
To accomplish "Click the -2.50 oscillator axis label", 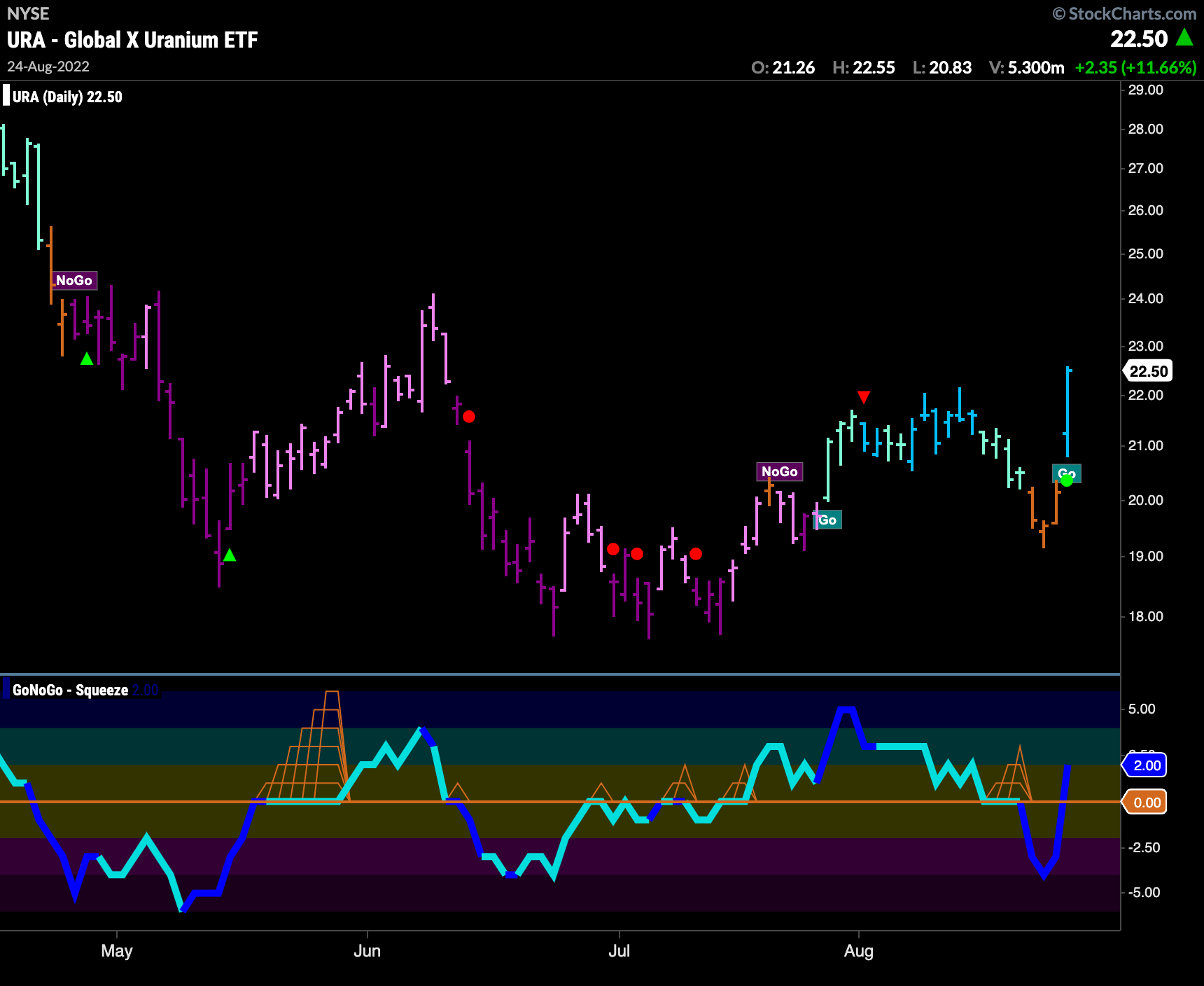I will (1144, 847).
